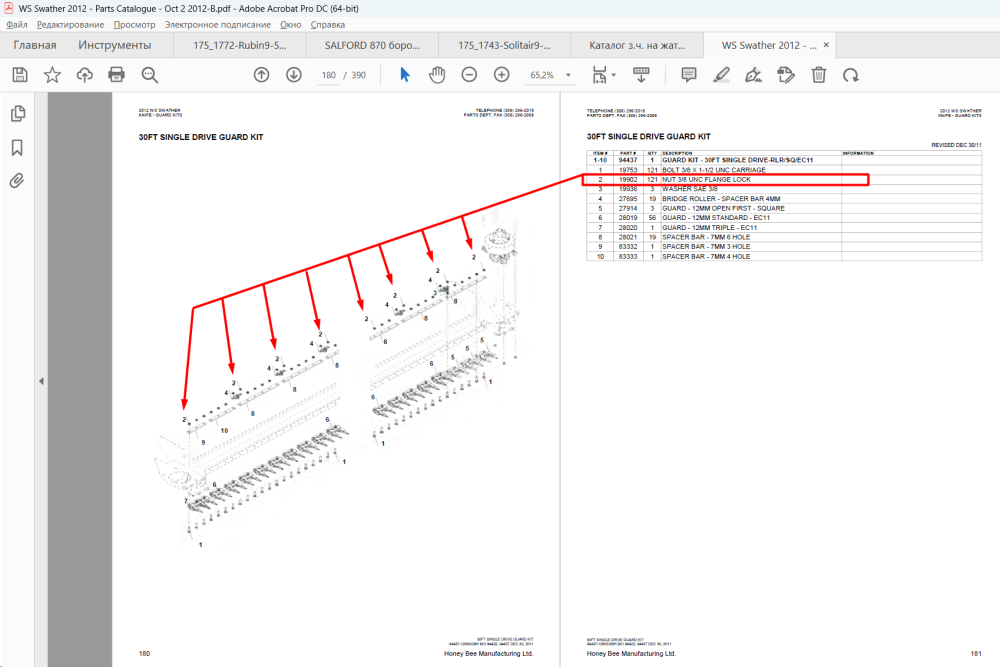Add the document to starred files

(x=52, y=75)
